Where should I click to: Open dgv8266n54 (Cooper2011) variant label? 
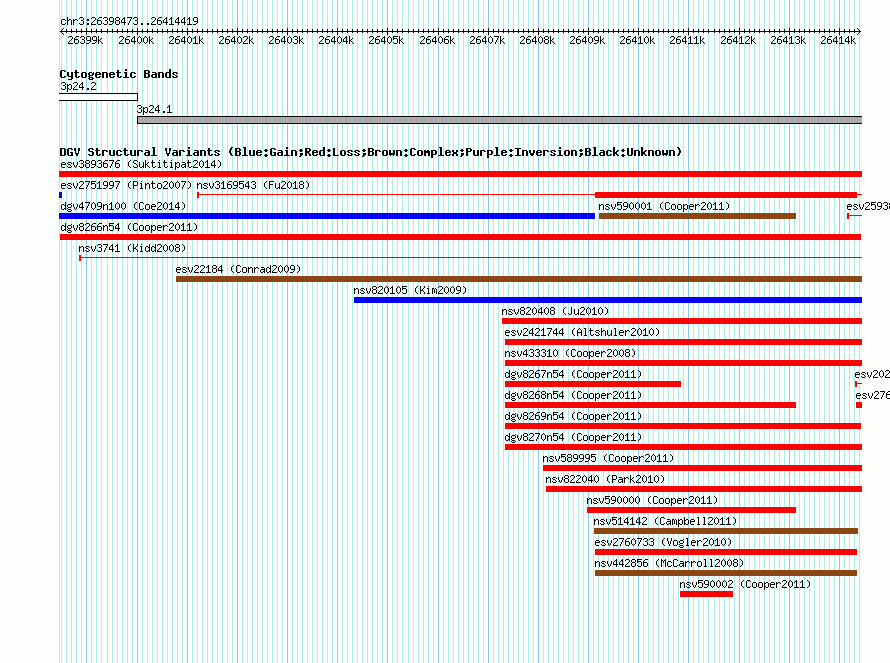coord(129,227)
